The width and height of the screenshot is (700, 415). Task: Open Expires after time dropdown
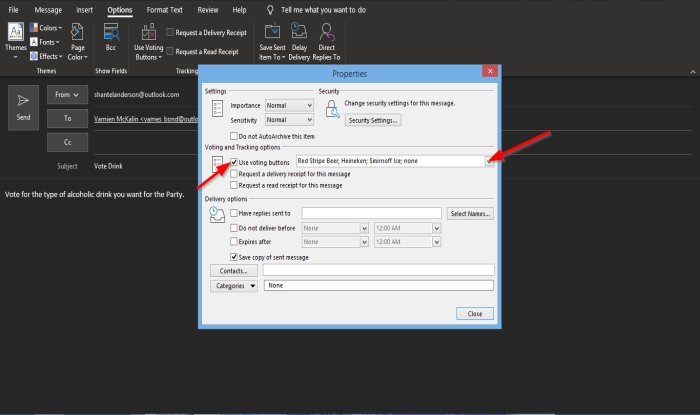pyautogui.click(x=437, y=241)
